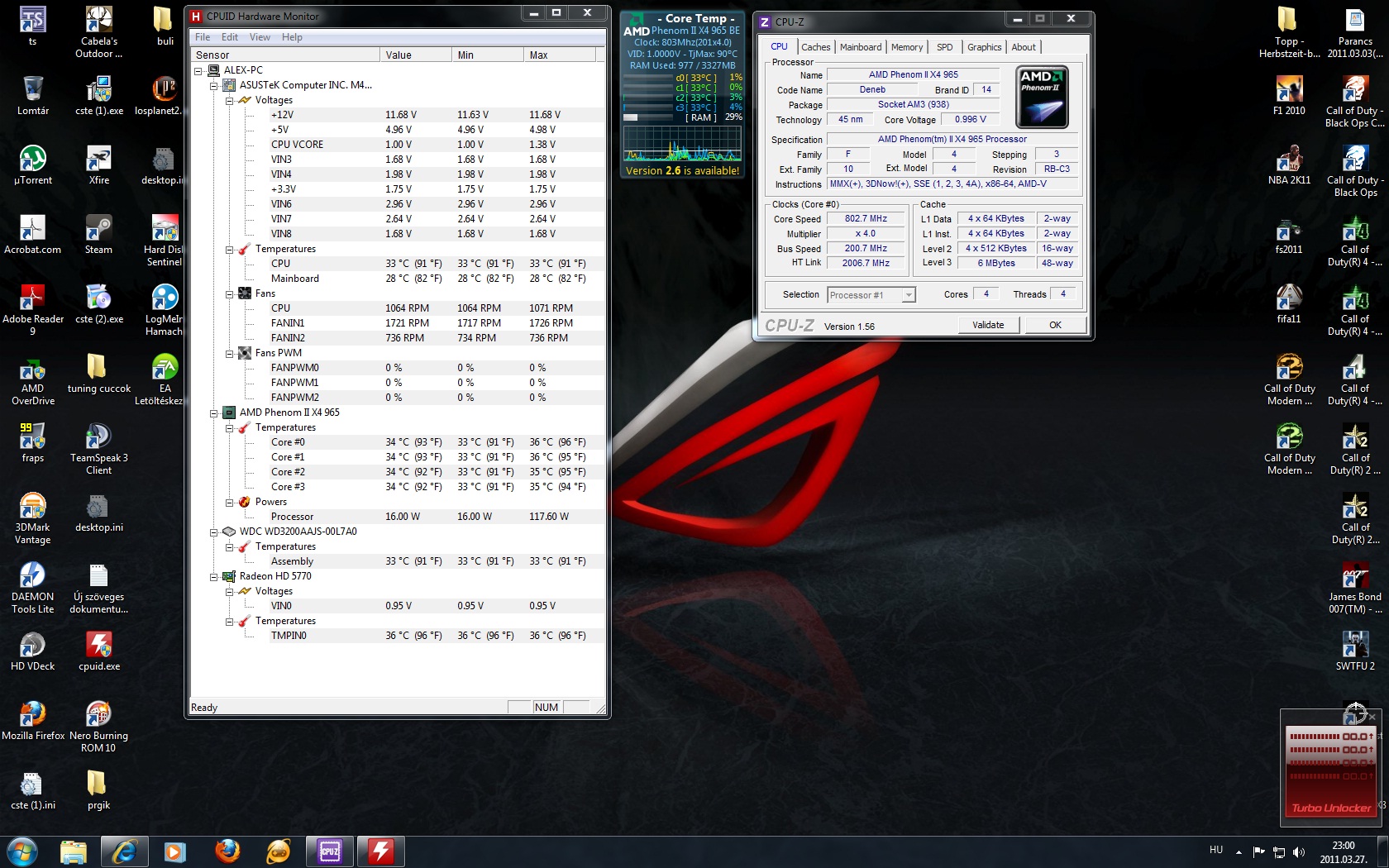Select the TMPIN0 temperature row
The width and height of the screenshot is (1389, 868).
tap(429, 636)
